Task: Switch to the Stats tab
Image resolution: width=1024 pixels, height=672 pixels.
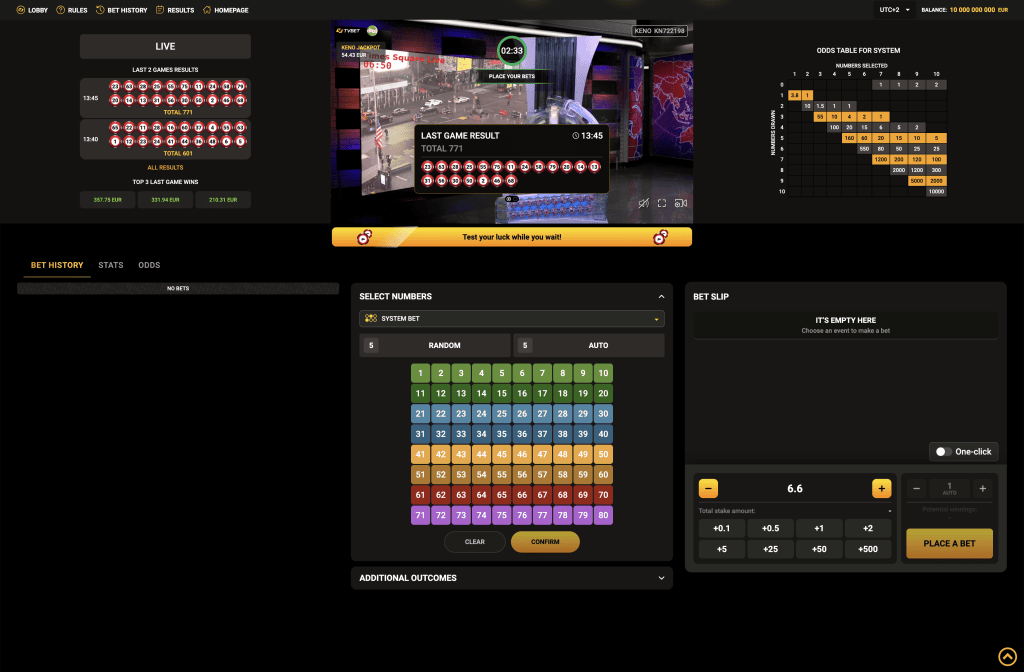Action: coord(111,265)
